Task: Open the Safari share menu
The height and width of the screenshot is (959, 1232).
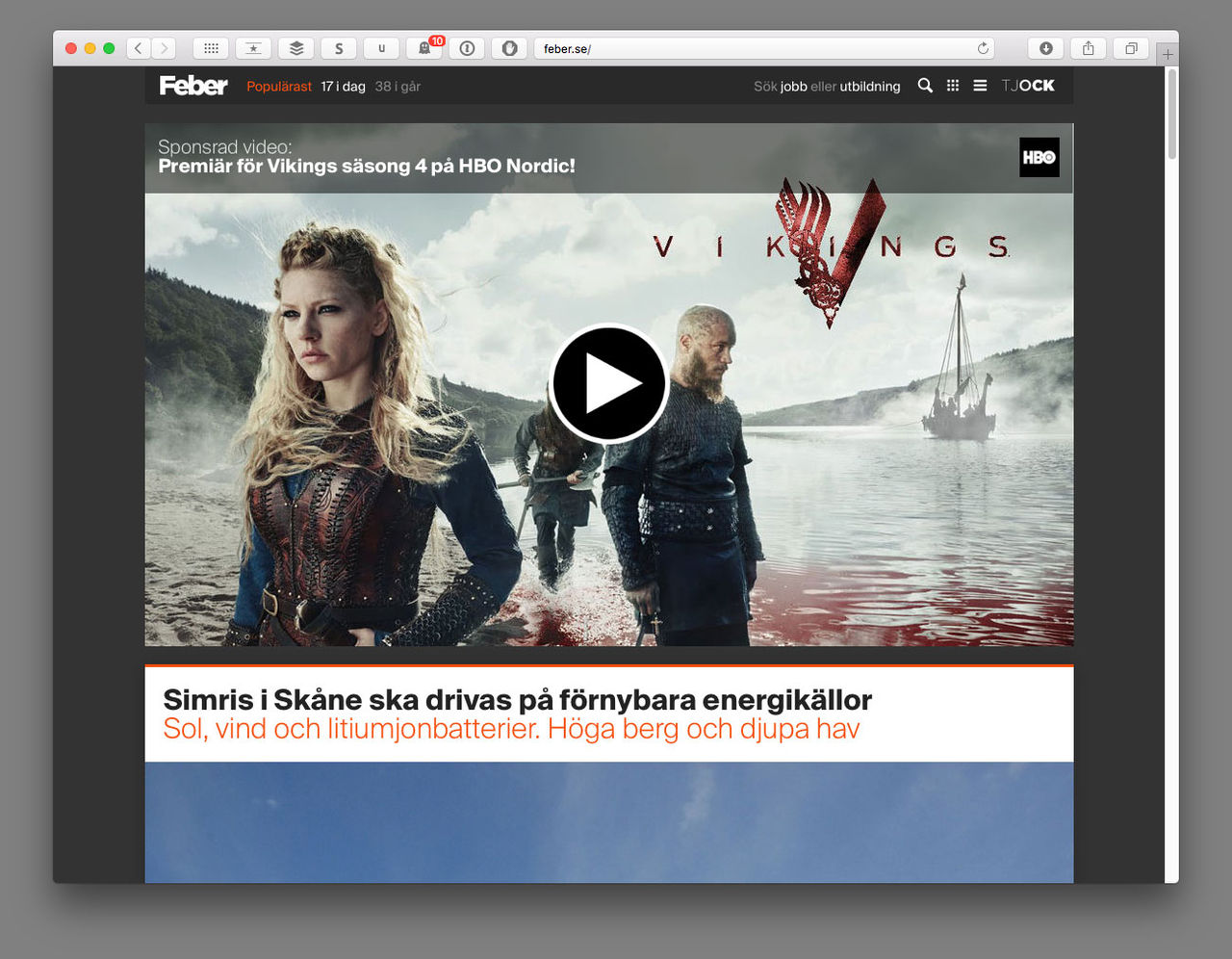Action: (1089, 48)
